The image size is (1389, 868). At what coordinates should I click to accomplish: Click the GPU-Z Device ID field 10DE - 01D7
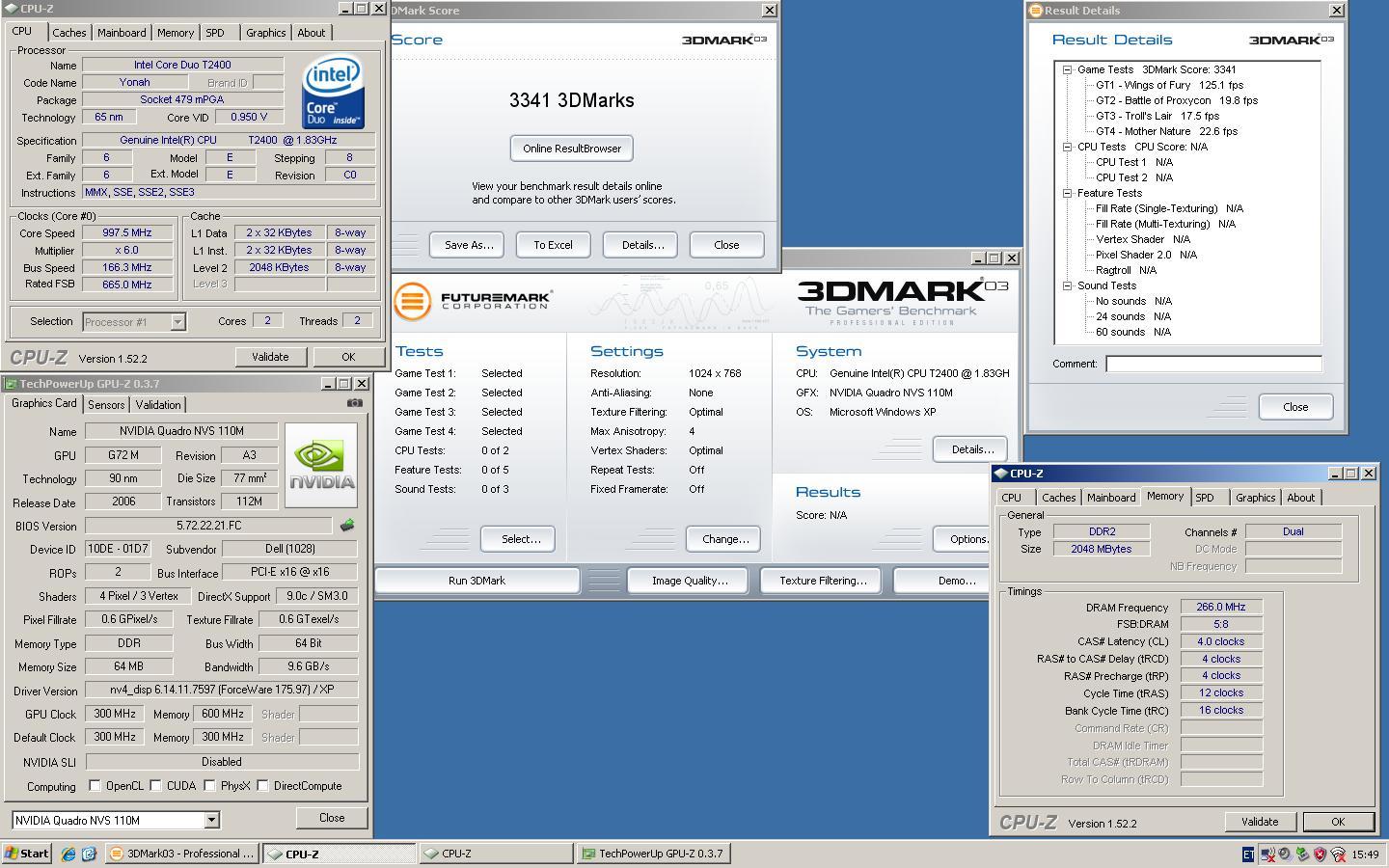pyautogui.click(x=118, y=549)
